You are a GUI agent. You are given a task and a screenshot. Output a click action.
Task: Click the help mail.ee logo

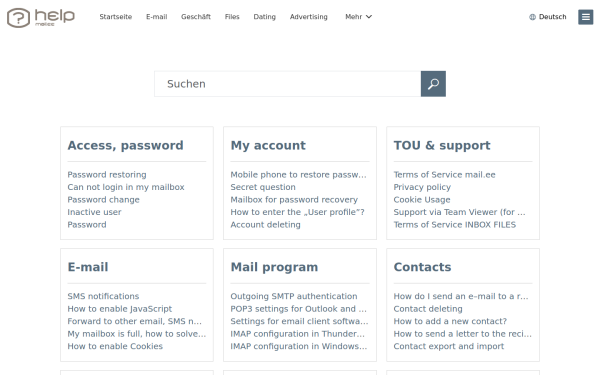(x=41, y=18)
